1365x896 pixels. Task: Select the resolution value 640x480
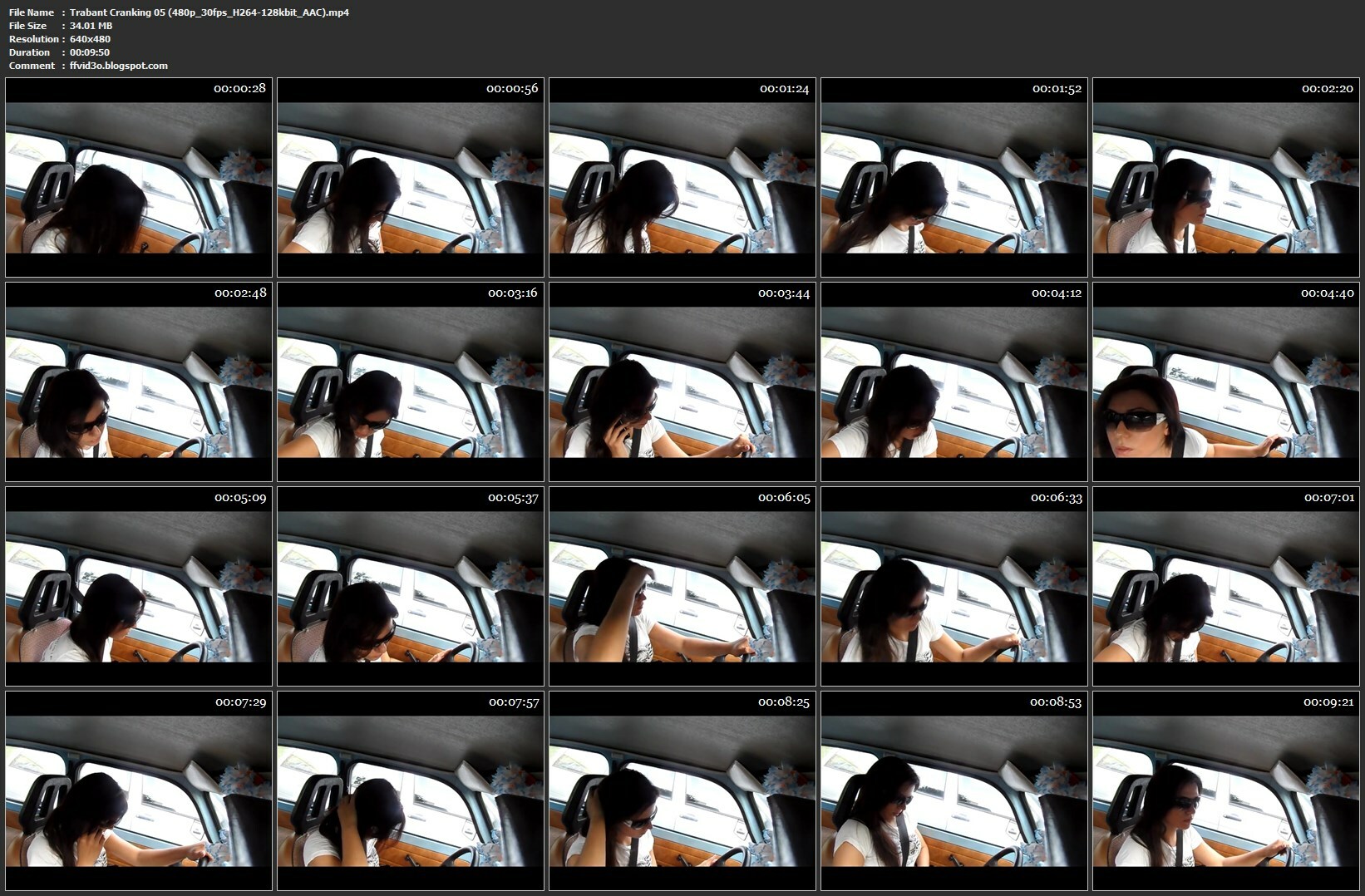tap(90, 39)
